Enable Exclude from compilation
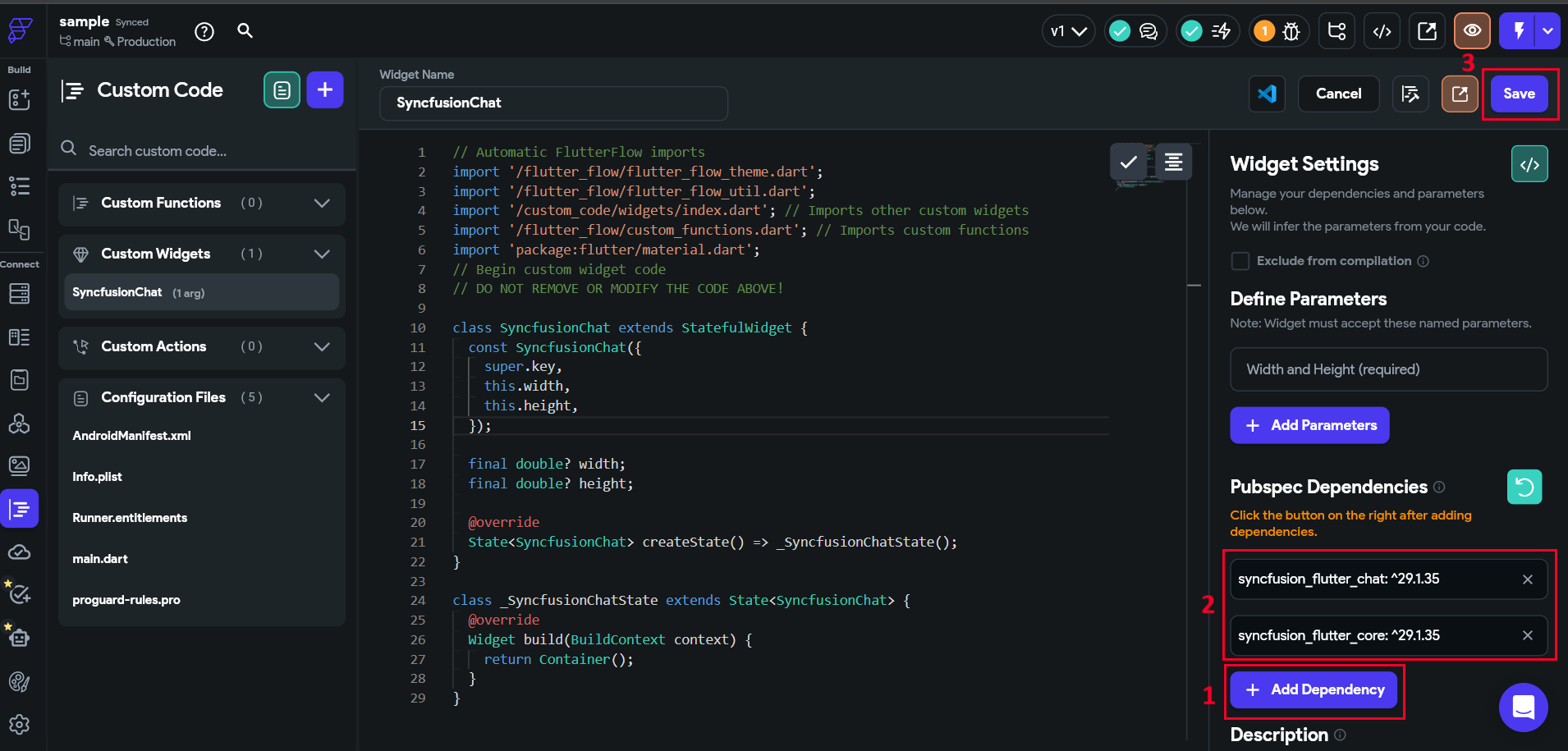 coord(1240,261)
